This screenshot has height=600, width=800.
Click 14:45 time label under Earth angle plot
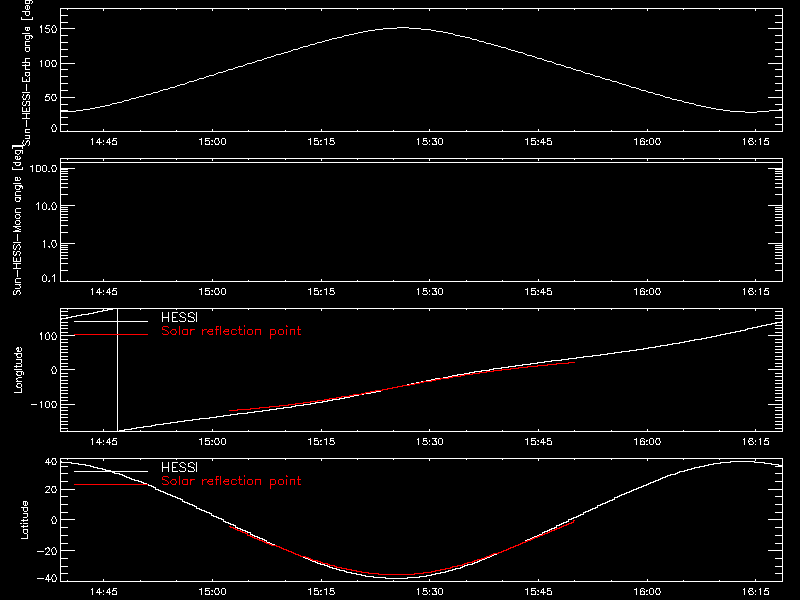tap(104, 142)
